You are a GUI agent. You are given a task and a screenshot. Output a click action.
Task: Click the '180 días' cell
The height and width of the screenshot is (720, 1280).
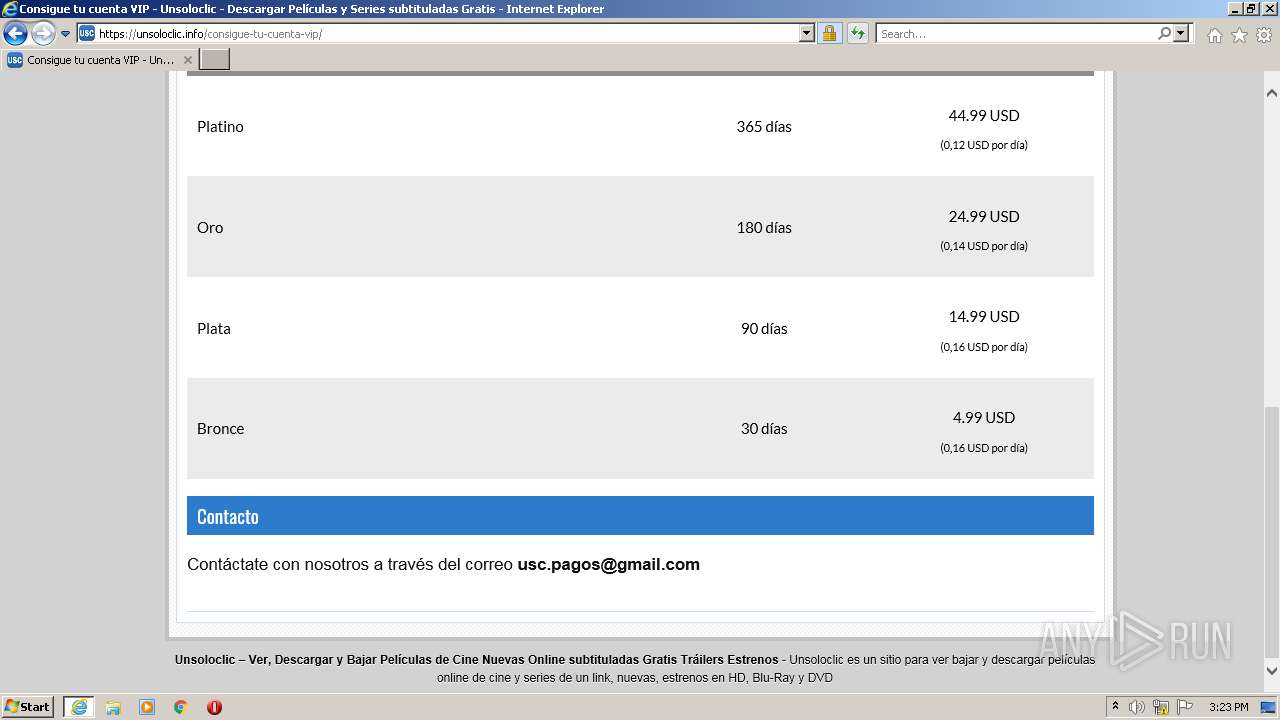coord(764,228)
